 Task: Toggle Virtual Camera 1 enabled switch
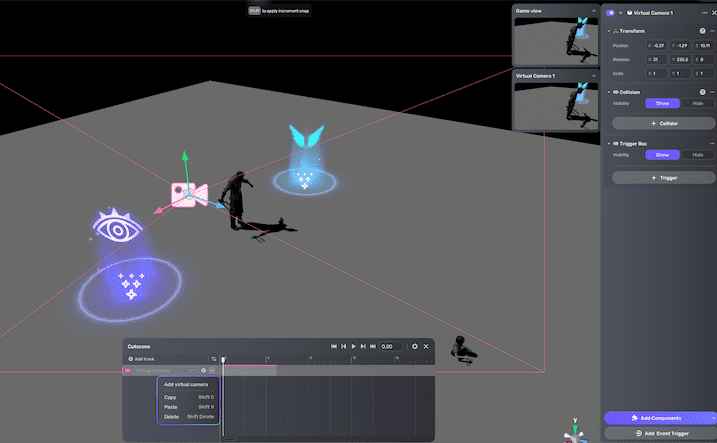point(611,13)
